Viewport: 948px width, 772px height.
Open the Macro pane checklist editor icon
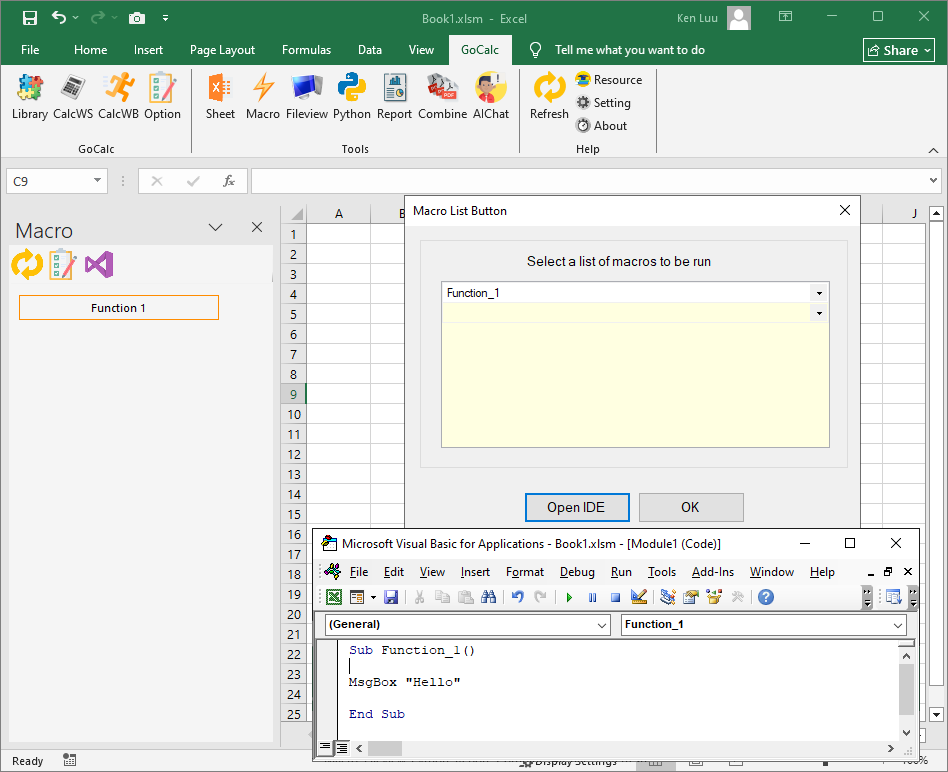pyautogui.click(x=63, y=265)
